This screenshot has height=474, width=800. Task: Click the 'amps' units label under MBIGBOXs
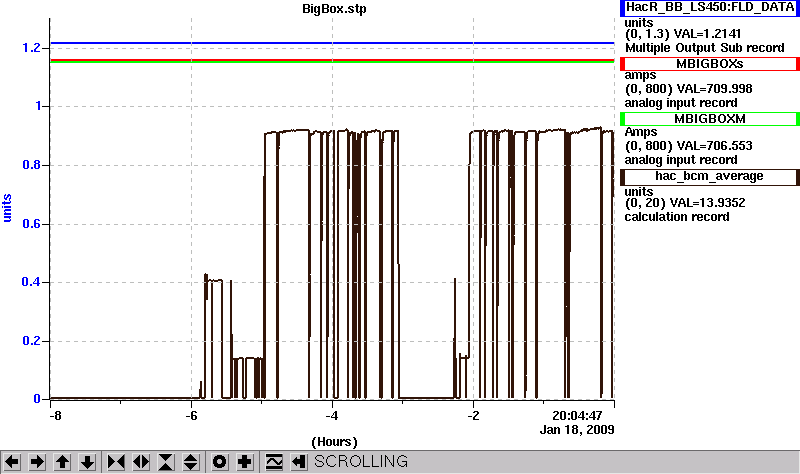tap(641, 75)
